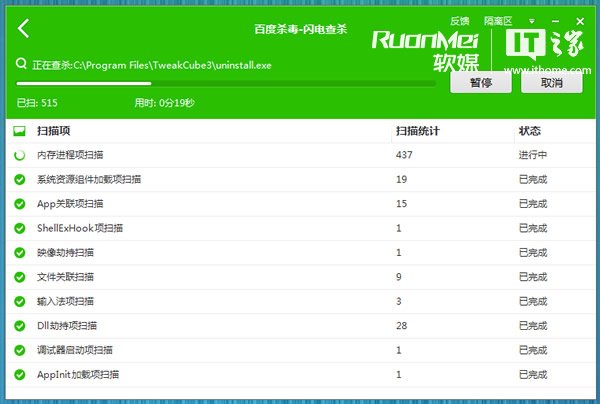Cancel the scan with 取消 button
This screenshot has height=404, width=600.
pyautogui.click(x=551, y=83)
